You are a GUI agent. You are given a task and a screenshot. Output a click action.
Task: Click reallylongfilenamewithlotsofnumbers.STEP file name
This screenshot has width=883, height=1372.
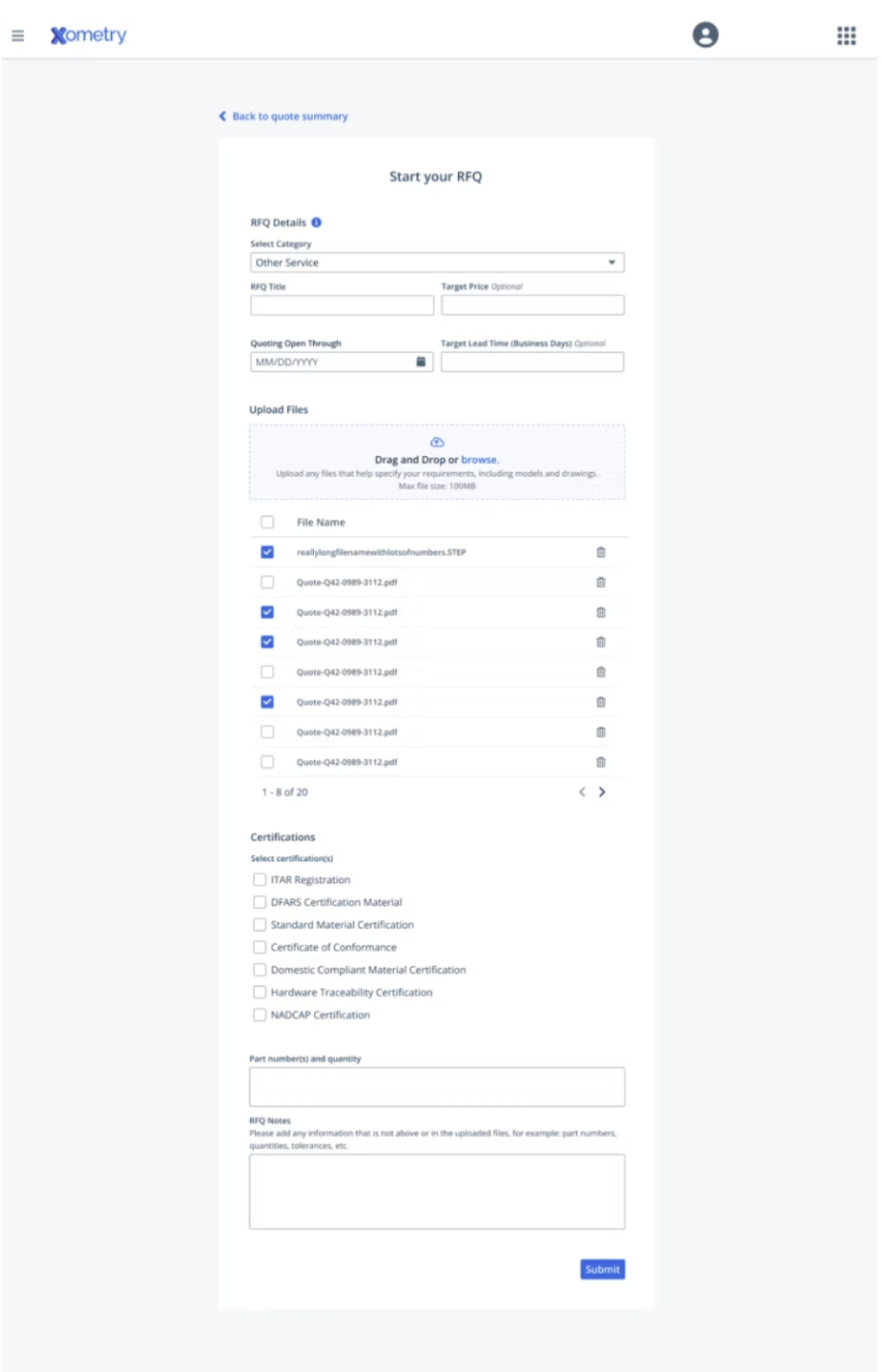[382, 552]
